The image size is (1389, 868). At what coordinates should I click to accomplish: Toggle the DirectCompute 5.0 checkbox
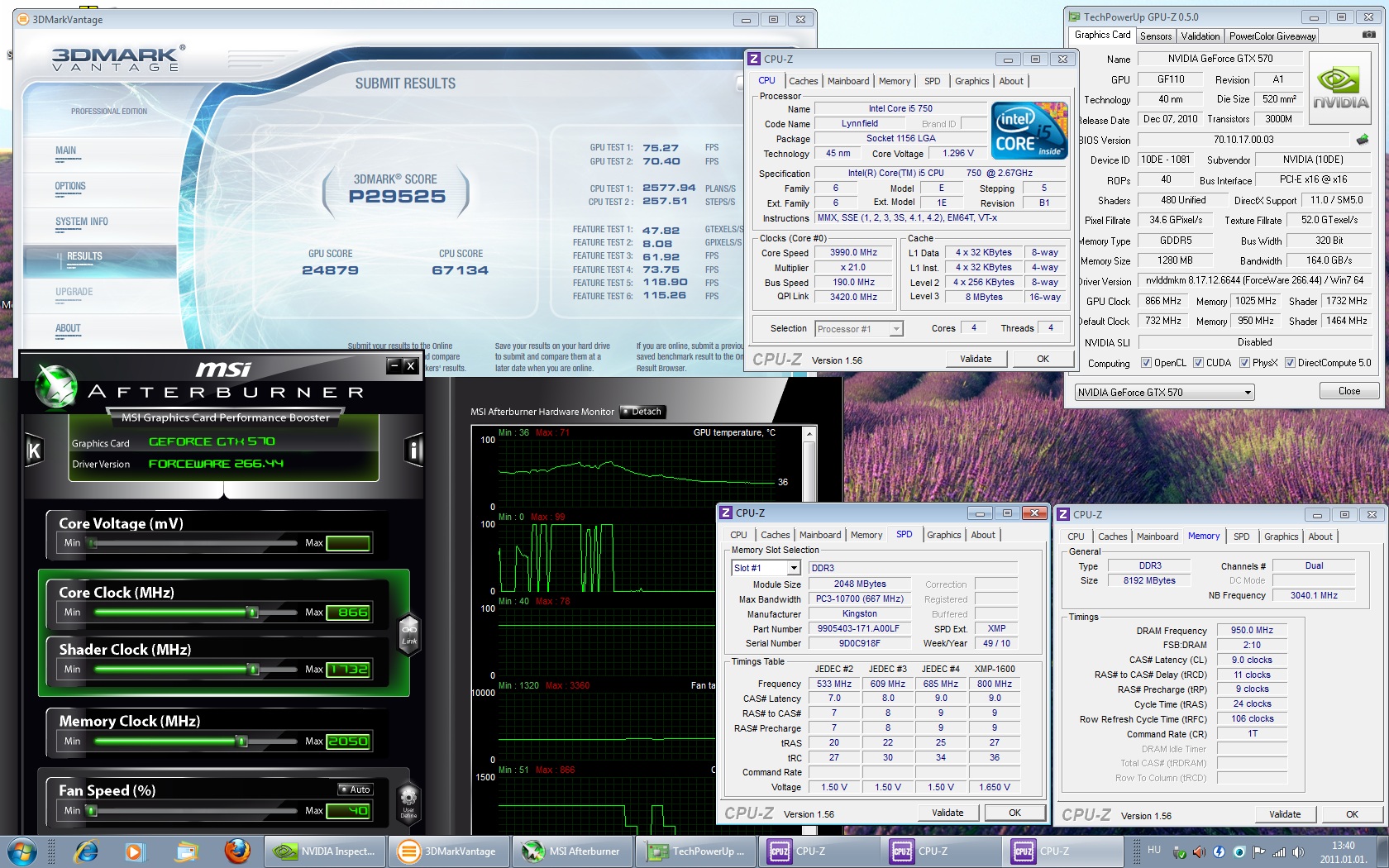pos(1290,363)
